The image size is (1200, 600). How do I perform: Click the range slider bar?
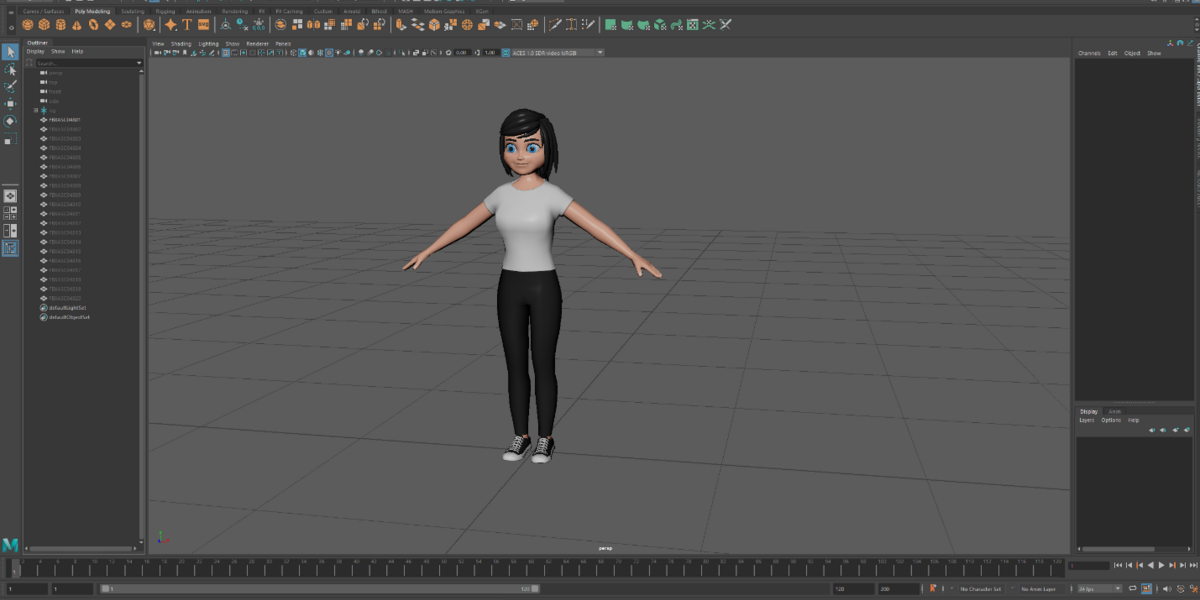coord(319,589)
